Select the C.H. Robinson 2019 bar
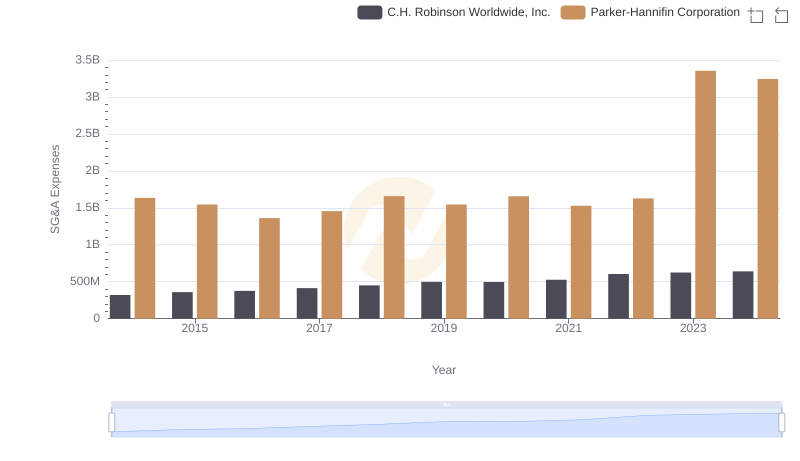 click(x=432, y=300)
